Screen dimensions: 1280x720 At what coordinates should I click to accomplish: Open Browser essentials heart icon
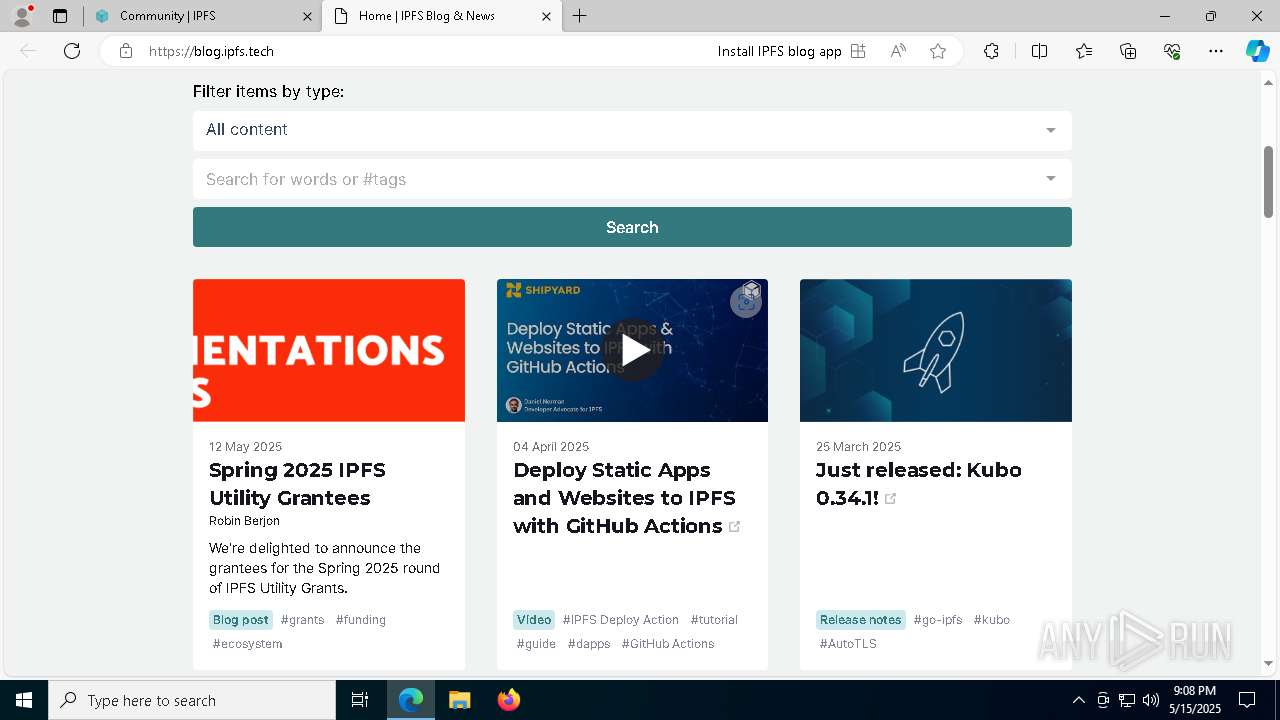click(1172, 51)
